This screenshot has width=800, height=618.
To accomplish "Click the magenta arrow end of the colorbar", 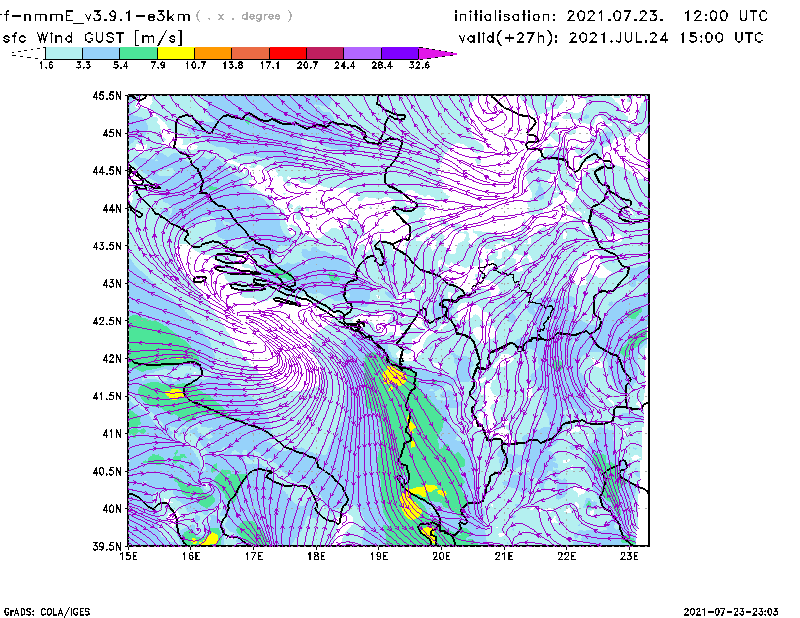I will point(437,53).
